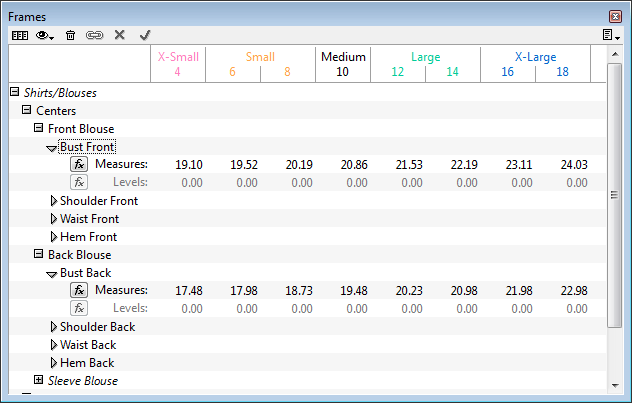The width and height of the screenshot is (632, 403).
Task: Expand the Sleeve Blouse node
Action: coord(39,381)
